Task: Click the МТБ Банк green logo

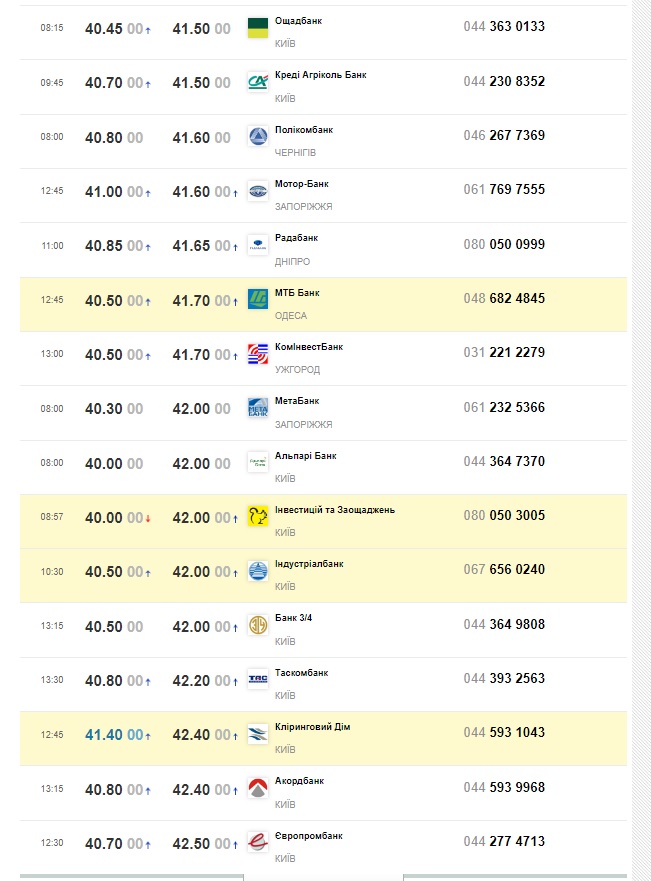Action: pyautogui.click(x=258, y=299)
